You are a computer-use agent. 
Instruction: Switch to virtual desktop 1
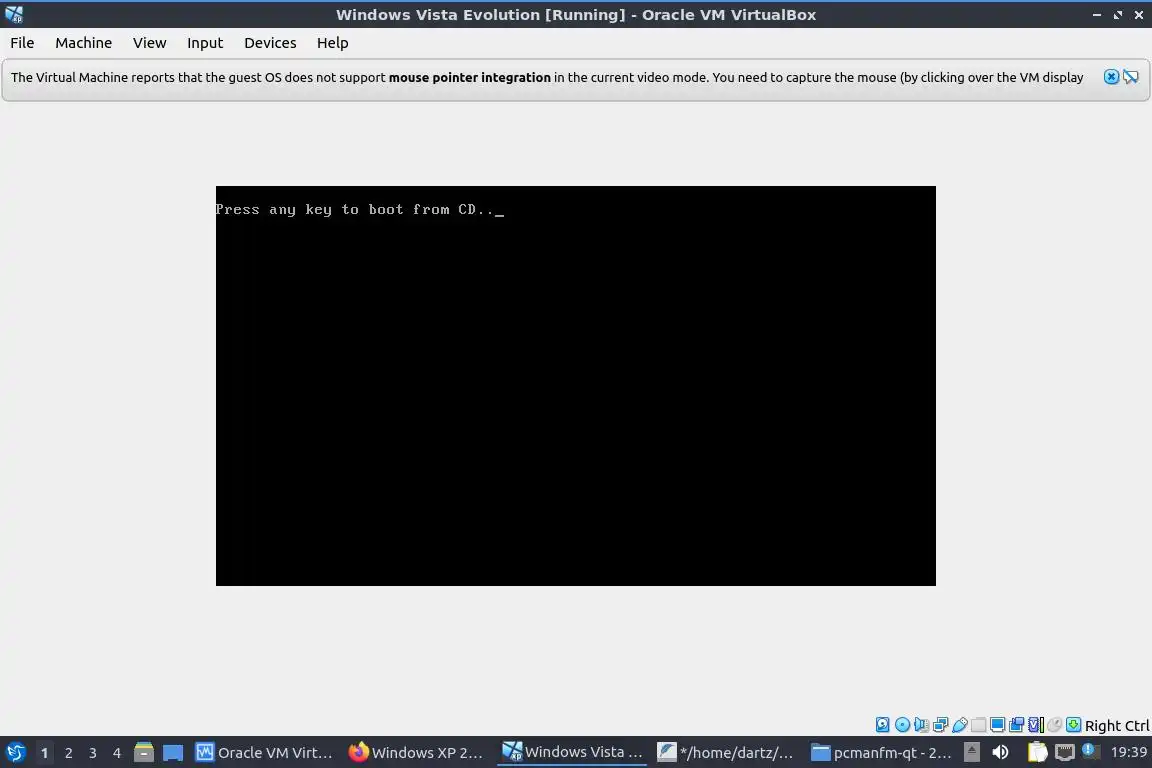[44, 753]
